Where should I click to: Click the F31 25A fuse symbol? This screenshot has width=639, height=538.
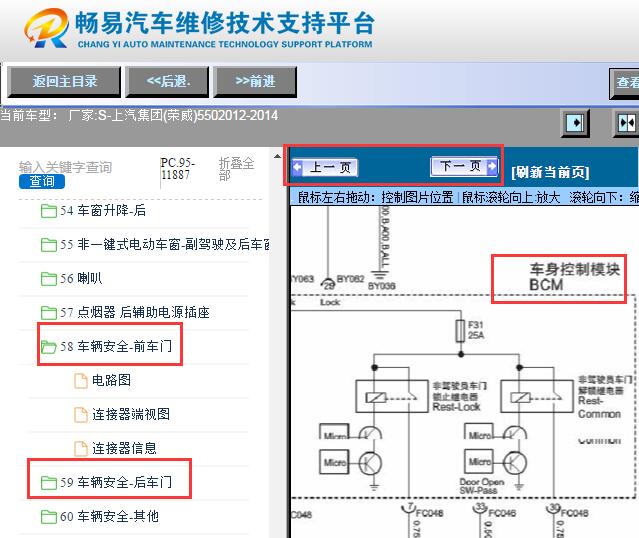(x=461, y=331)
